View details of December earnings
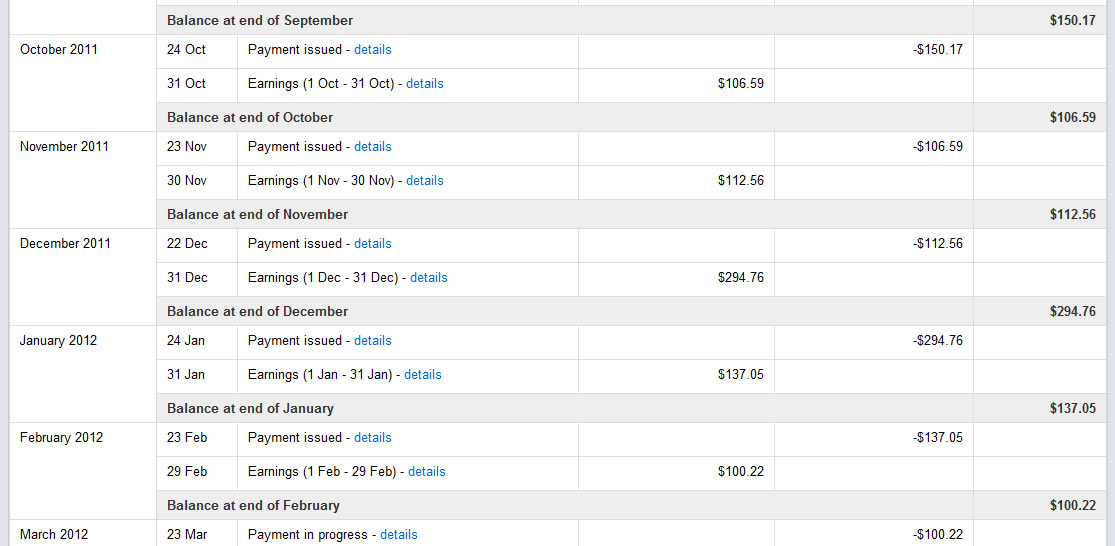The image size is (1115, 546). pyautogui.click(x=429, y=277)
